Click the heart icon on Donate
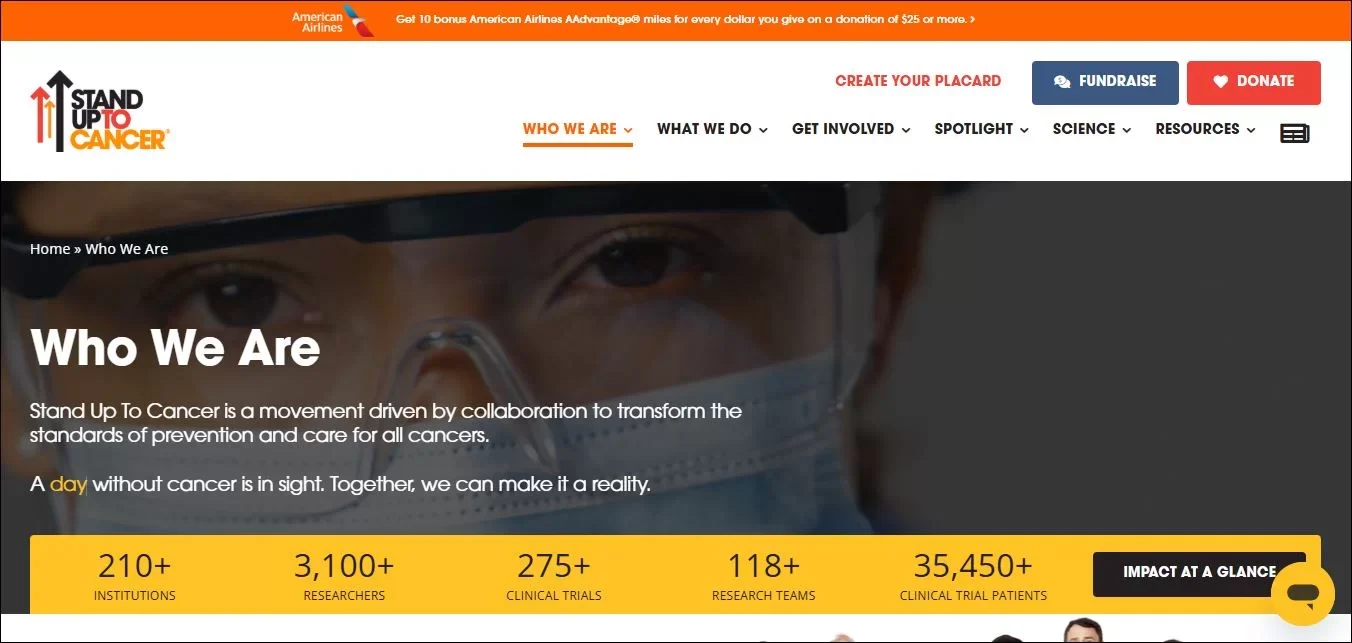Screen dimensions: 1352x643 point(1220,82)
